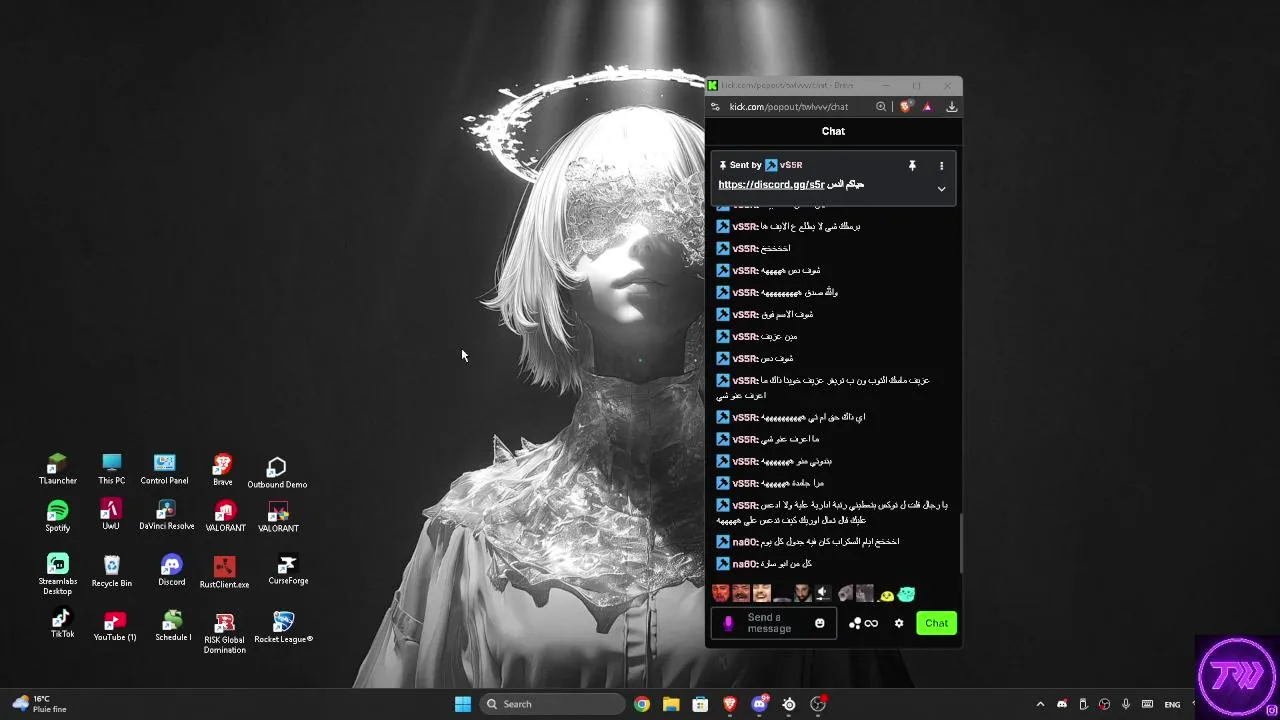
Task: Select the RustClient.exe desktop icon
Action: tap(224, 572)
